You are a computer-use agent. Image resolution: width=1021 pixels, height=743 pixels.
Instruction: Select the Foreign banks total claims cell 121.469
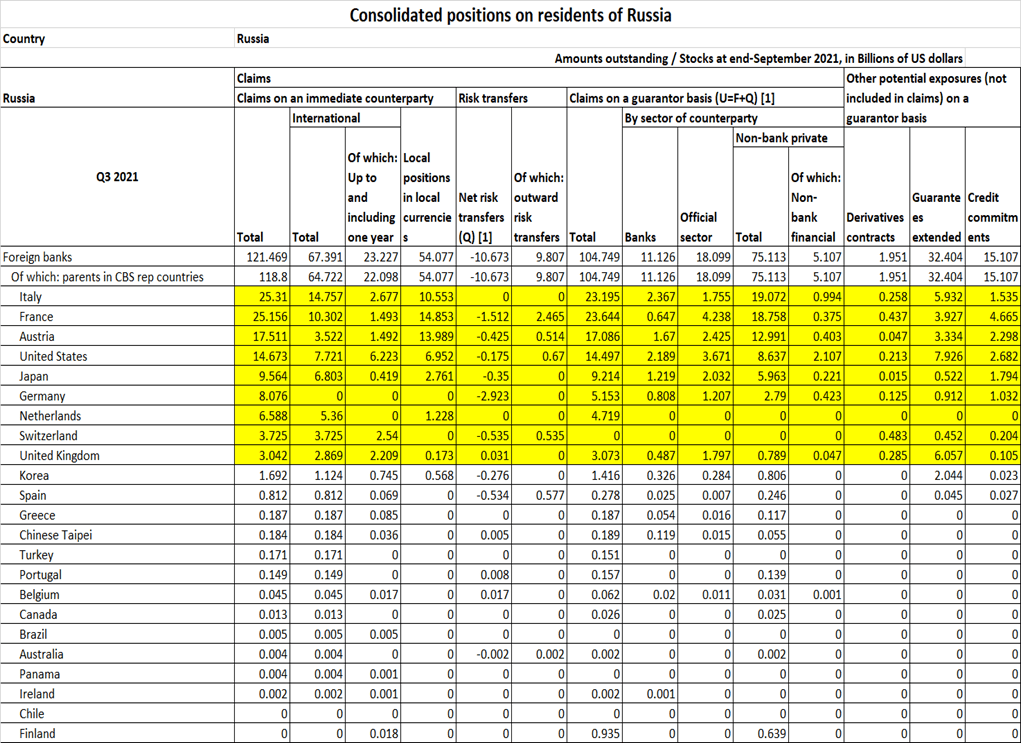coord(262,257)
